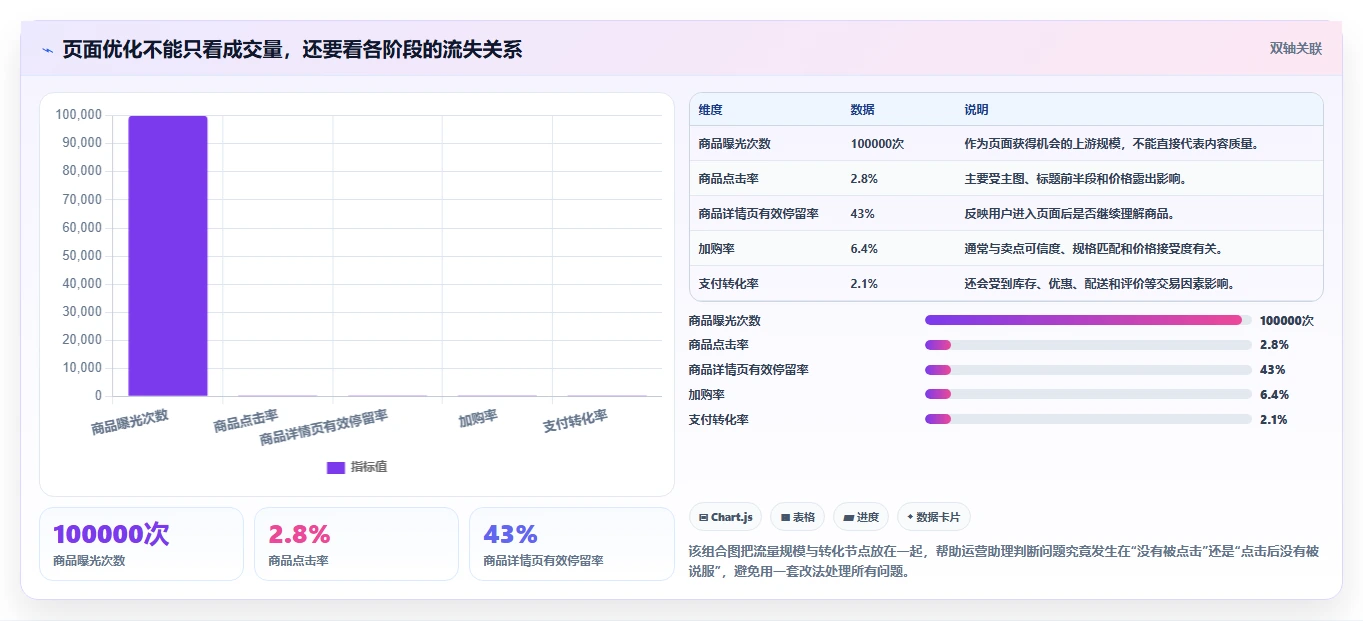Click the 加购率 x-axis label

478,418
